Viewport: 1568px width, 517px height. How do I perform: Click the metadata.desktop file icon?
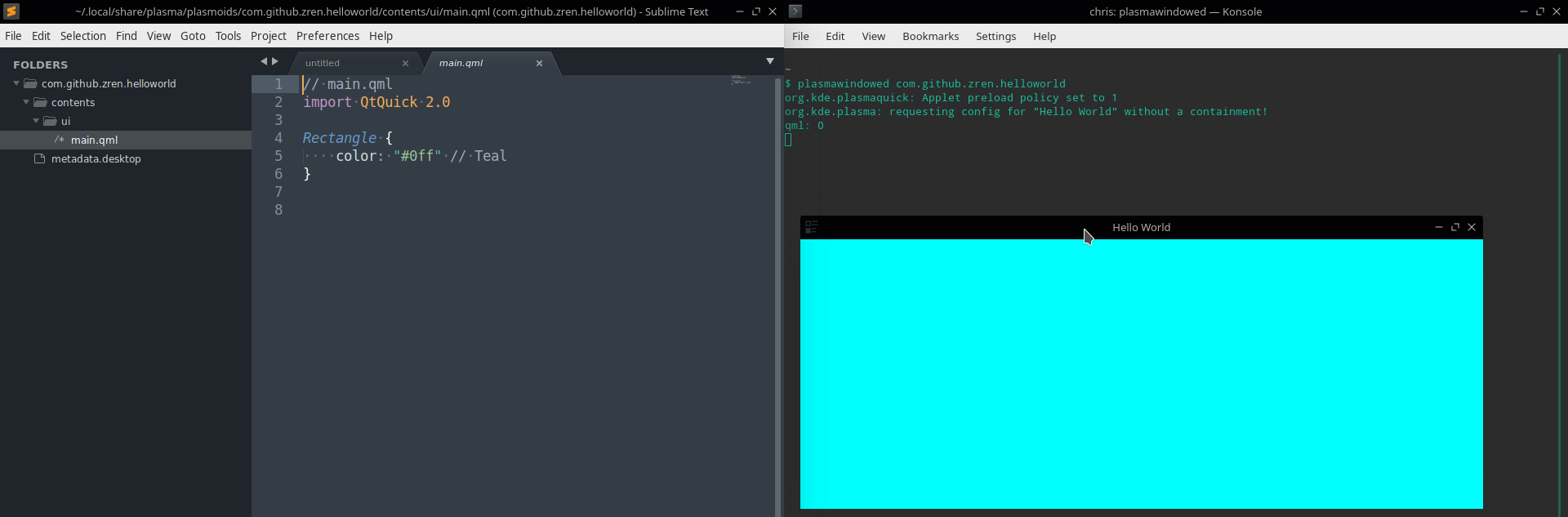tap(39, 158)
